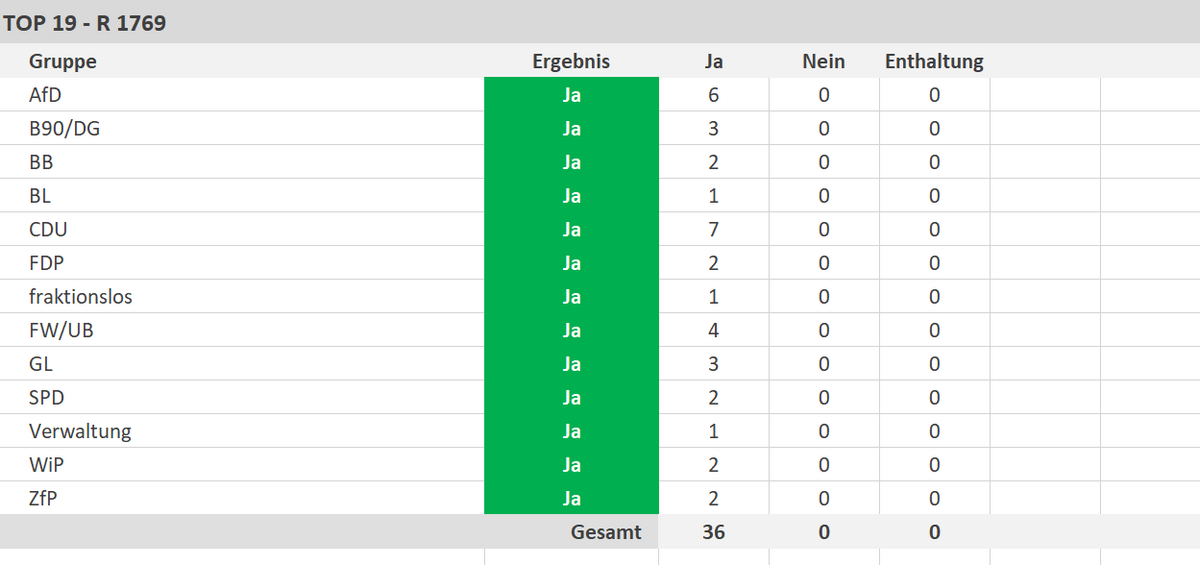
Task: Click the green Ja result for CDU
Action: coord(571,230)
